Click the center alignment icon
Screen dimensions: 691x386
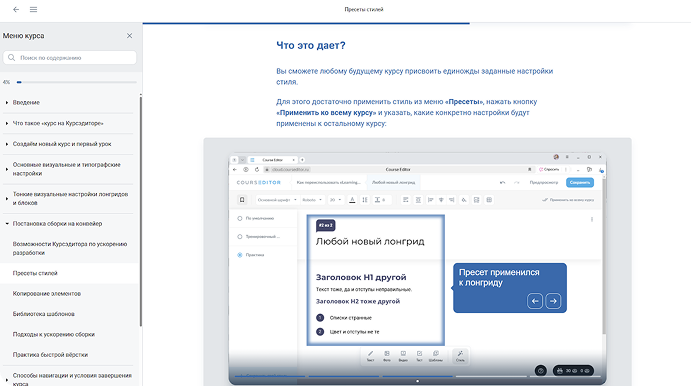click(x=441, y=200)
